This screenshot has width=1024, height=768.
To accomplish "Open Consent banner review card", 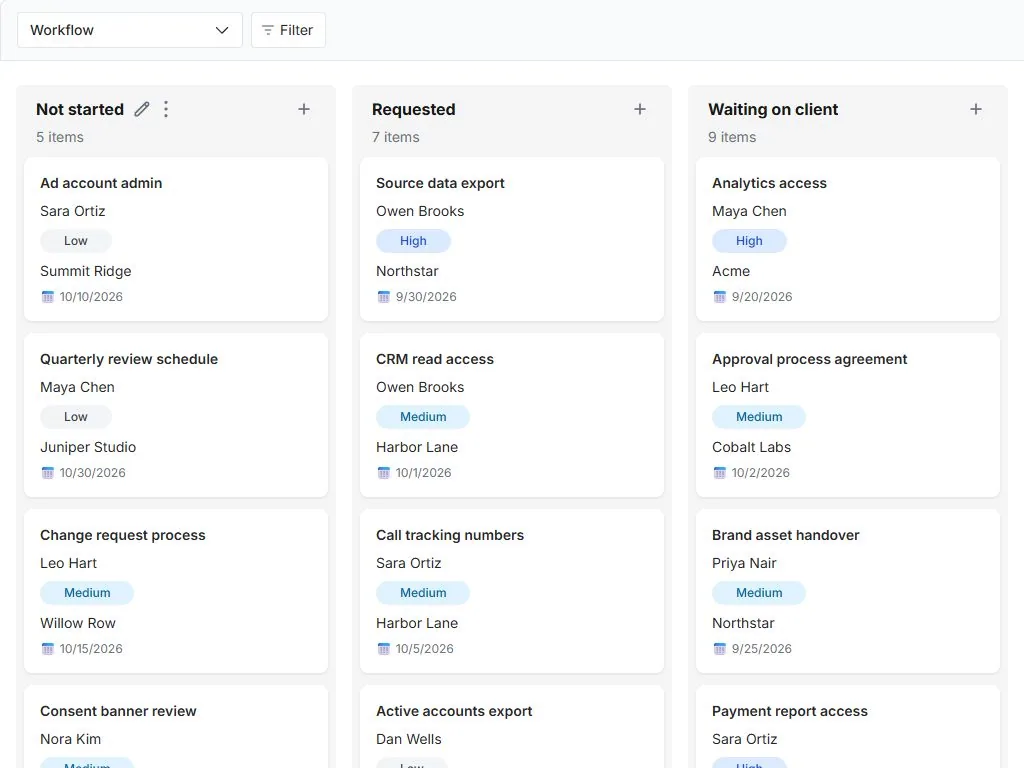I will [176, 727].
